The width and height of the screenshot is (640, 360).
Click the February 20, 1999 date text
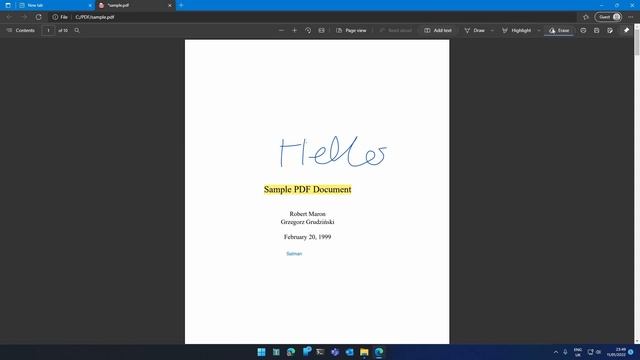click(307, 237)
